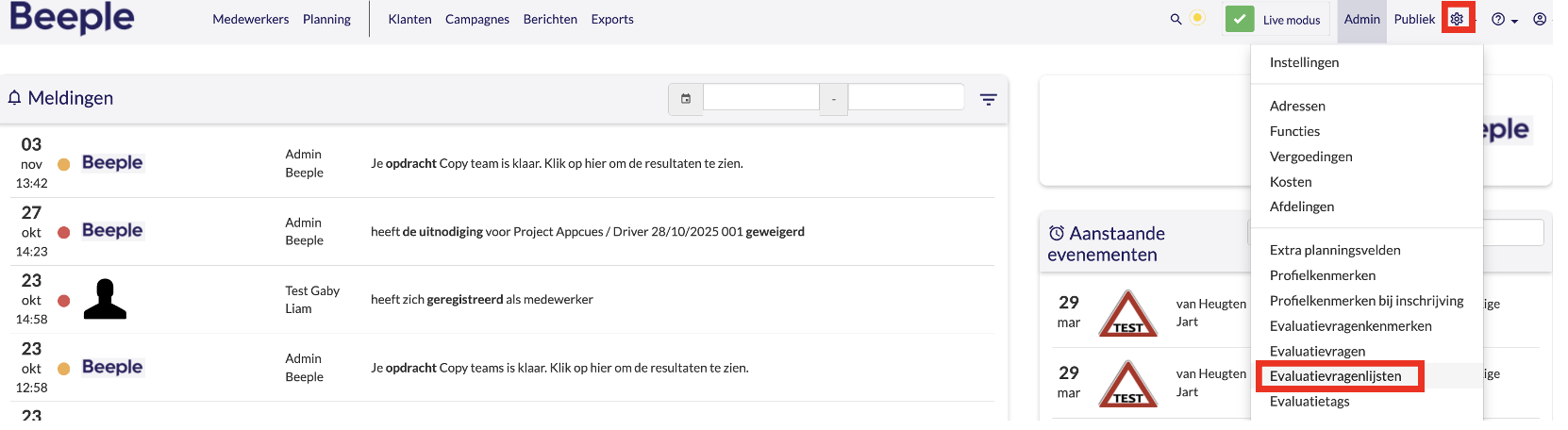Image resolution: width=1568 pixels, height=430 pixels.
Task: Click the Aanstaande evenementen heading
Action: coord(1106,243)
